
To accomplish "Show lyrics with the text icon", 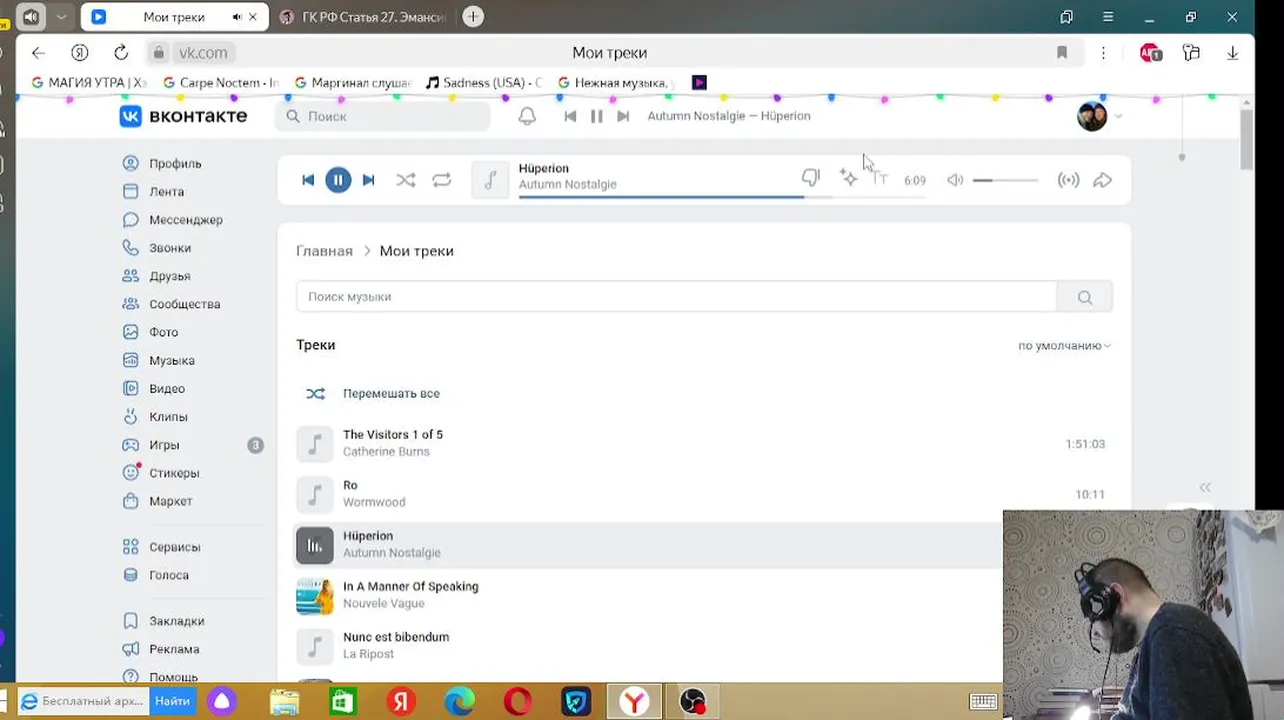I will tap(880, 178).
